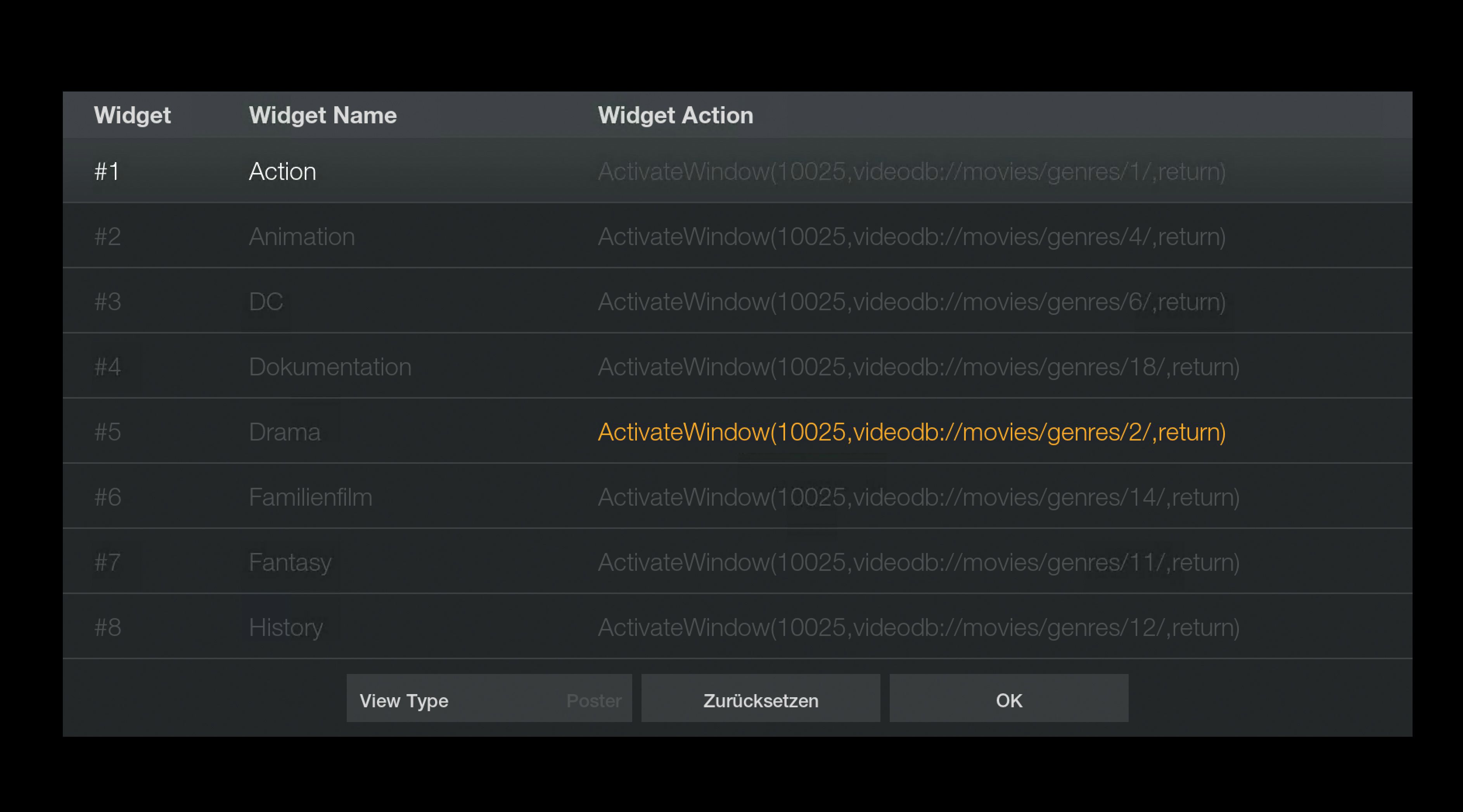Viewport: 1463px width, 812px height.
Task: Click the Widget column header
Action: 132,116
